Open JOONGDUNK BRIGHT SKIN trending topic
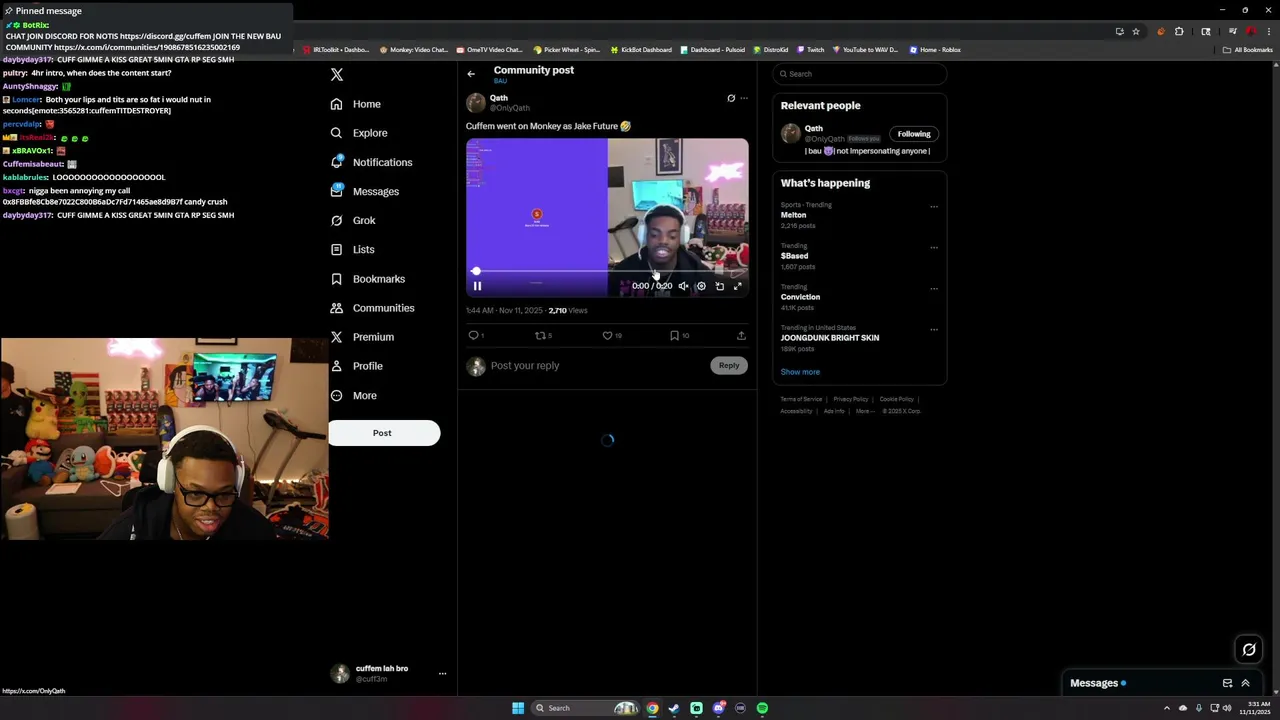1280x720 pixels. pos(830,338)
